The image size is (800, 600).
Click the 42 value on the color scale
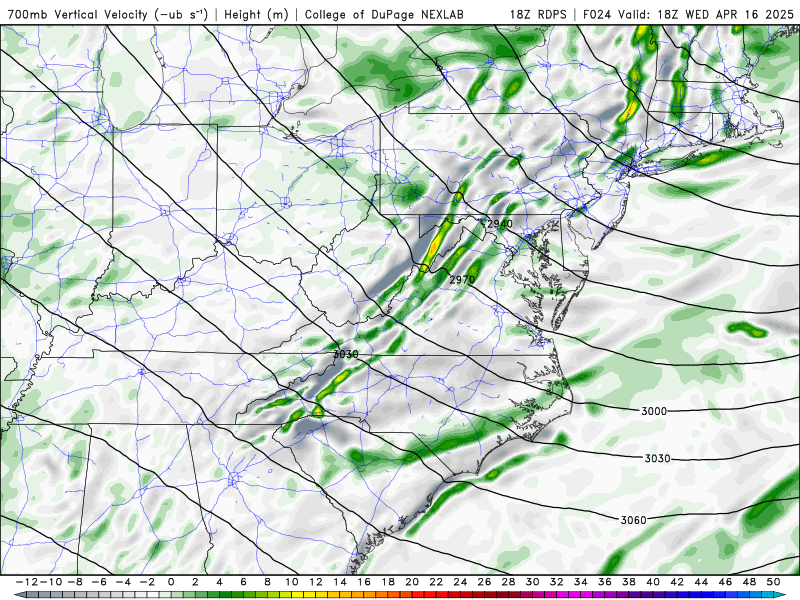[x=677, y=582]
